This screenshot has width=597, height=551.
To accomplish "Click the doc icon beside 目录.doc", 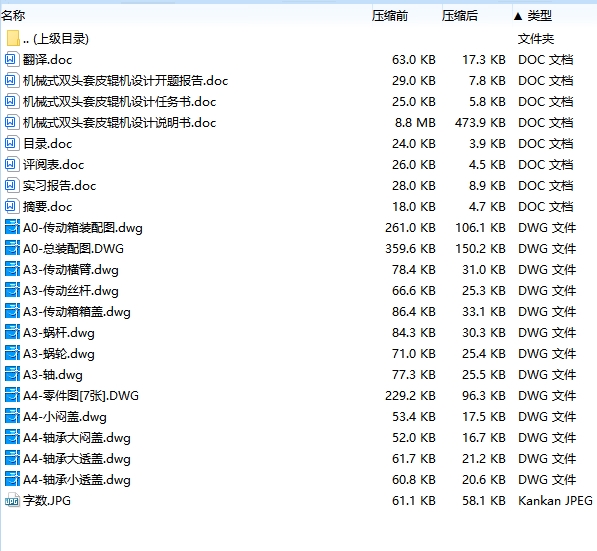I will point(11,143).
